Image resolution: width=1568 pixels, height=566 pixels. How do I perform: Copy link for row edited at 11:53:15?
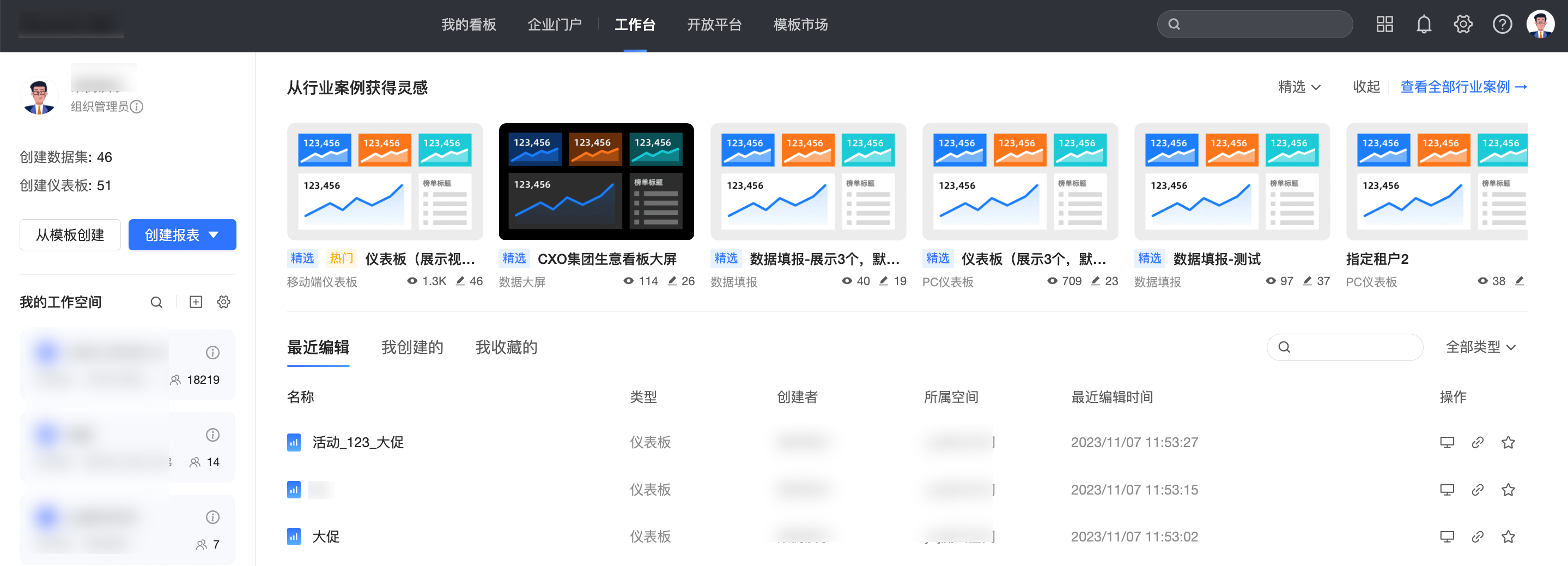(1478, 490)
